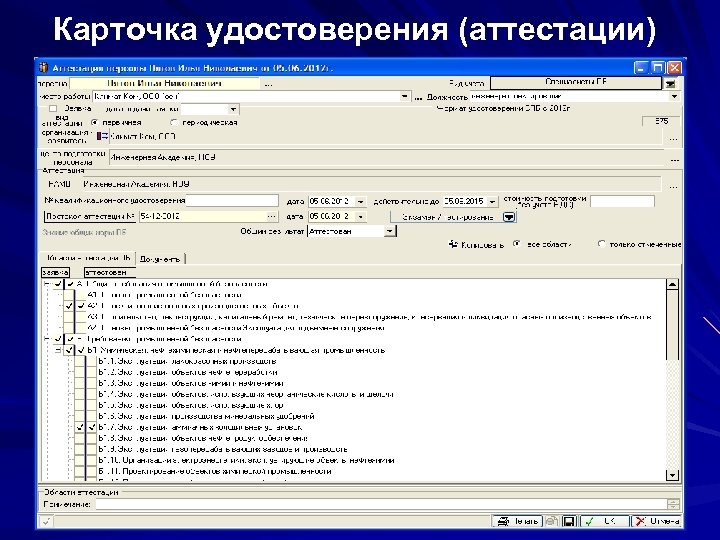Toggle аттестован checkbox for section А
Image resolution: width=720 pixels, height=540 pixels.
[x=70, y=284]
